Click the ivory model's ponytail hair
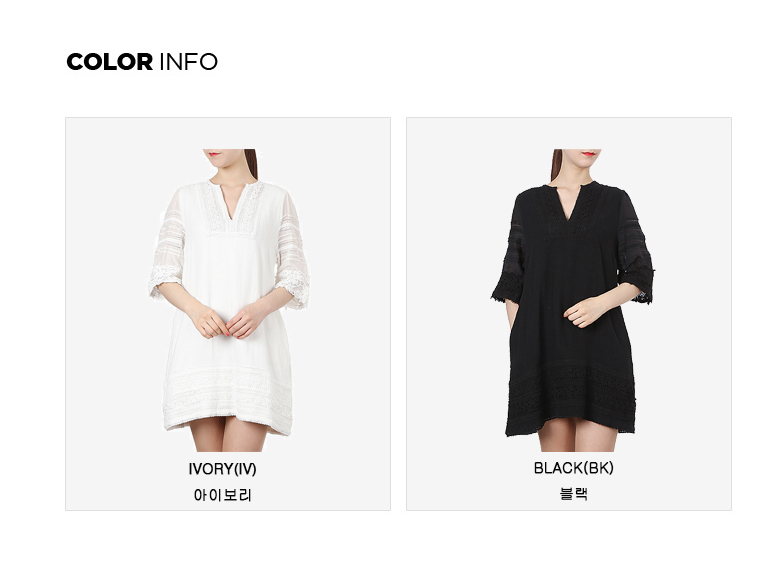 251,164
